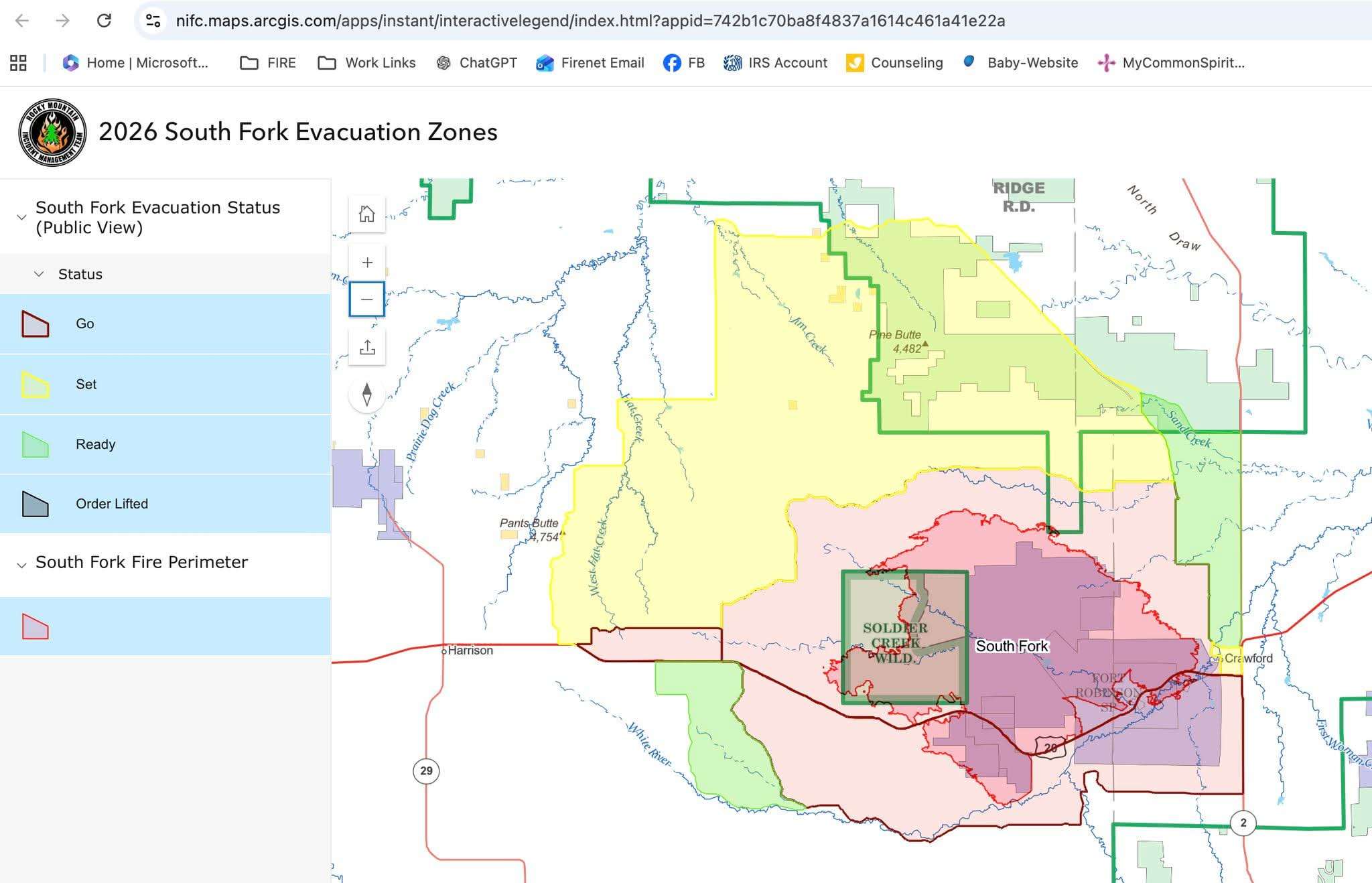Click the 2026 South Fork Evacuation Zones title
Screen dimensions: 1372x883
point(298,132)
